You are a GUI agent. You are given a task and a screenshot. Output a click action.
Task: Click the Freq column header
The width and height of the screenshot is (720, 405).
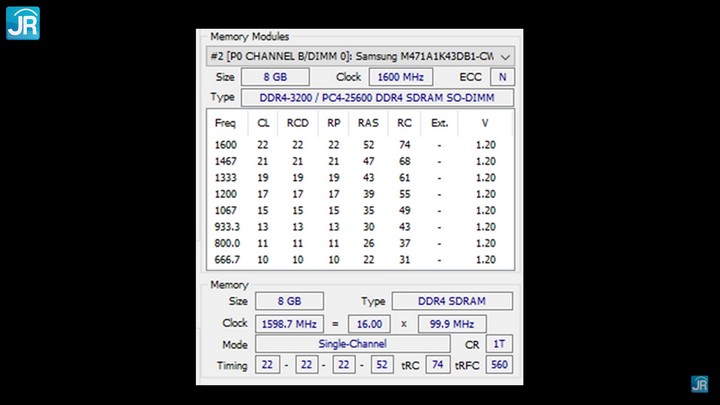[226, 123]
